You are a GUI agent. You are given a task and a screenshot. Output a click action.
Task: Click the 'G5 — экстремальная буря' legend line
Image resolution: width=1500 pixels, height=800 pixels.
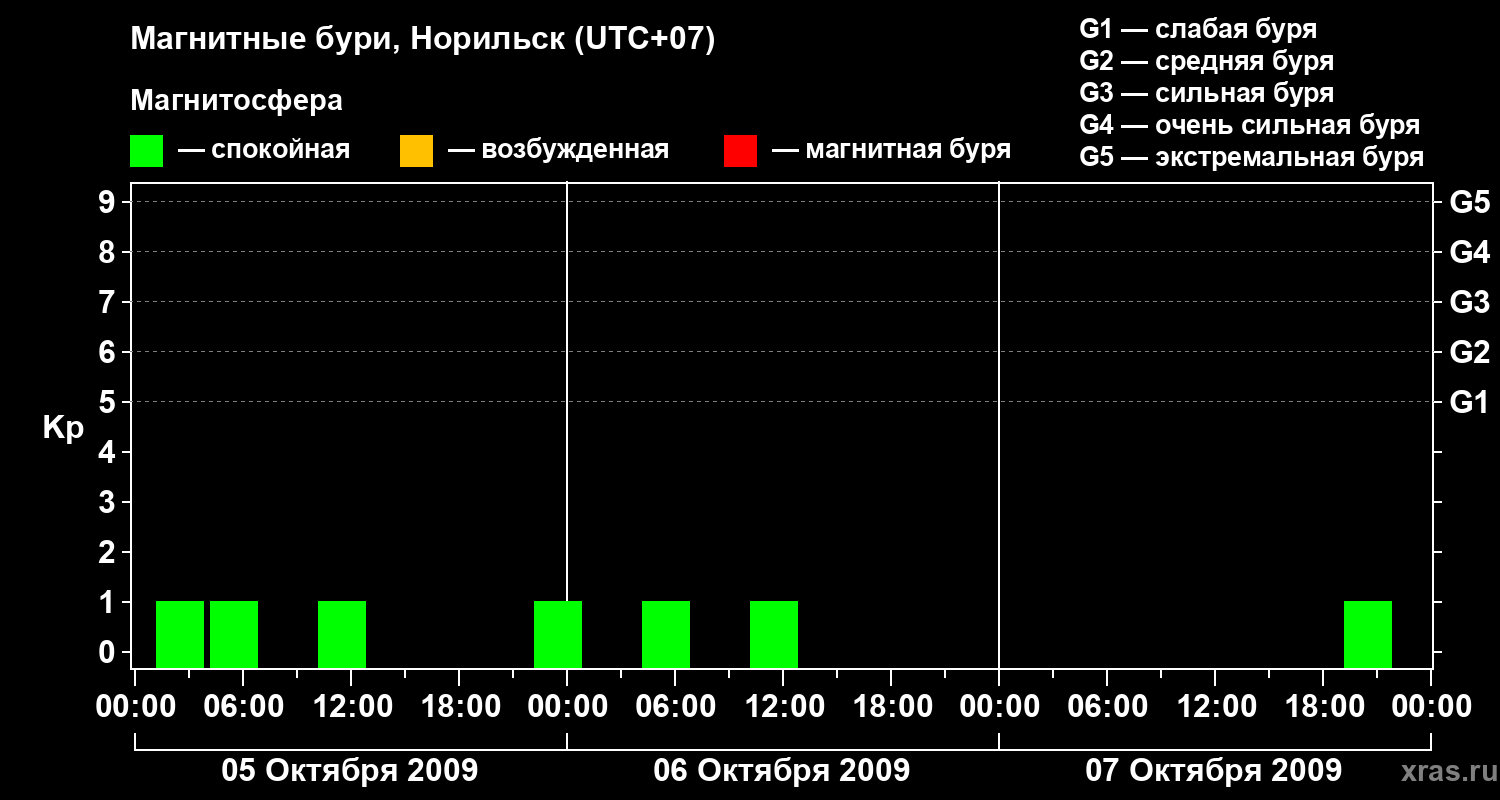[1252, 157]
